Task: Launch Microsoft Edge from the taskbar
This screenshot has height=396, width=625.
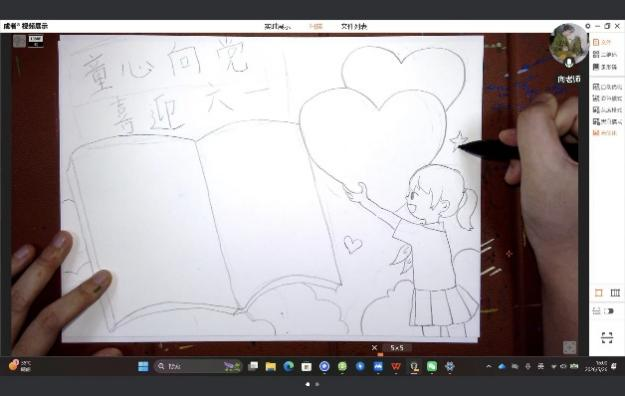Action: coord(289,366)
